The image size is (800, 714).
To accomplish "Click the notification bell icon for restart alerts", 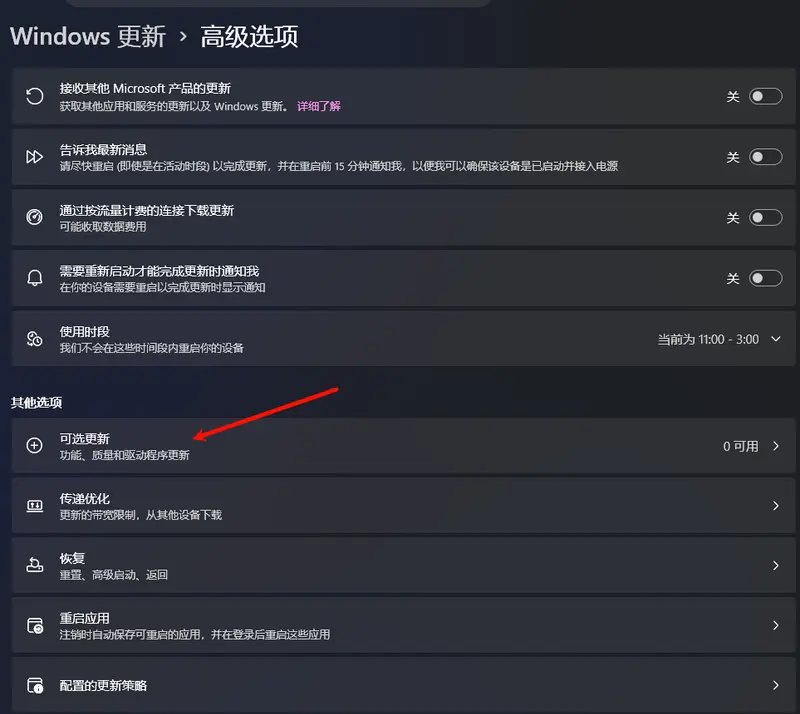I will [x=31, y=277].
